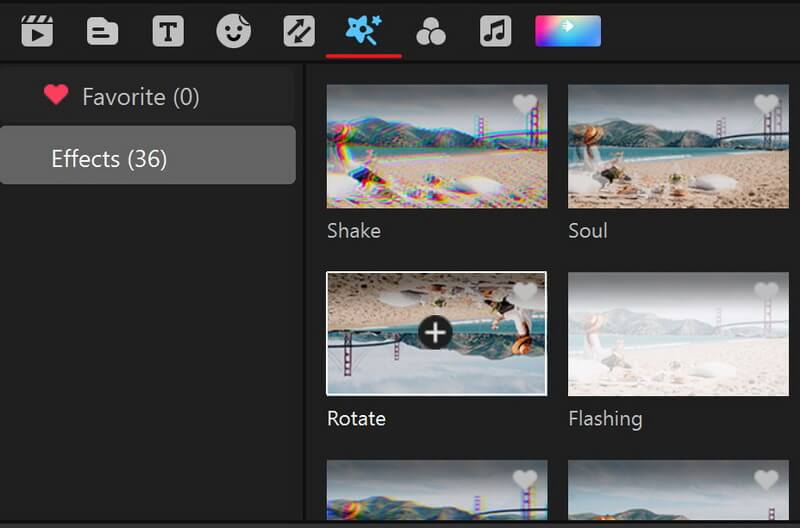Favorite the Soul effect with its heart
Viewport: 800px width, 528px height.
click(766, 104)
